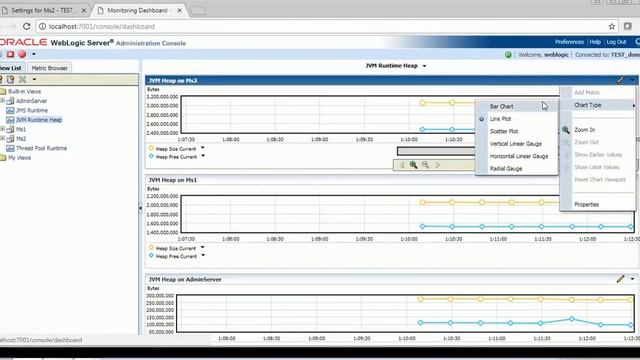The width and height of the screenshot is (640, 360).
Task: Click the Ms2 chart horizontal scroll bar
Action: point(436,151)
